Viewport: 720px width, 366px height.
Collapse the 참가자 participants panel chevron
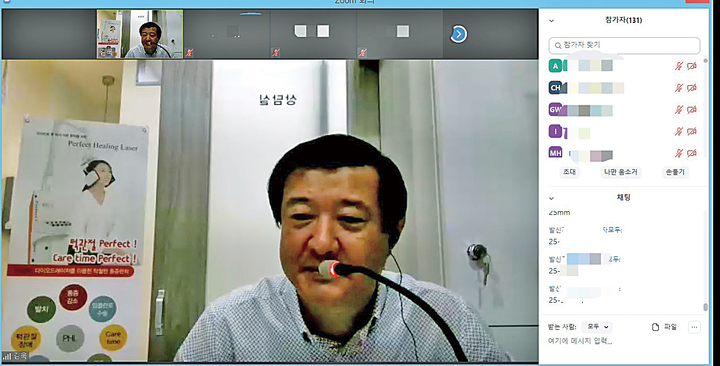click(551, 21)
